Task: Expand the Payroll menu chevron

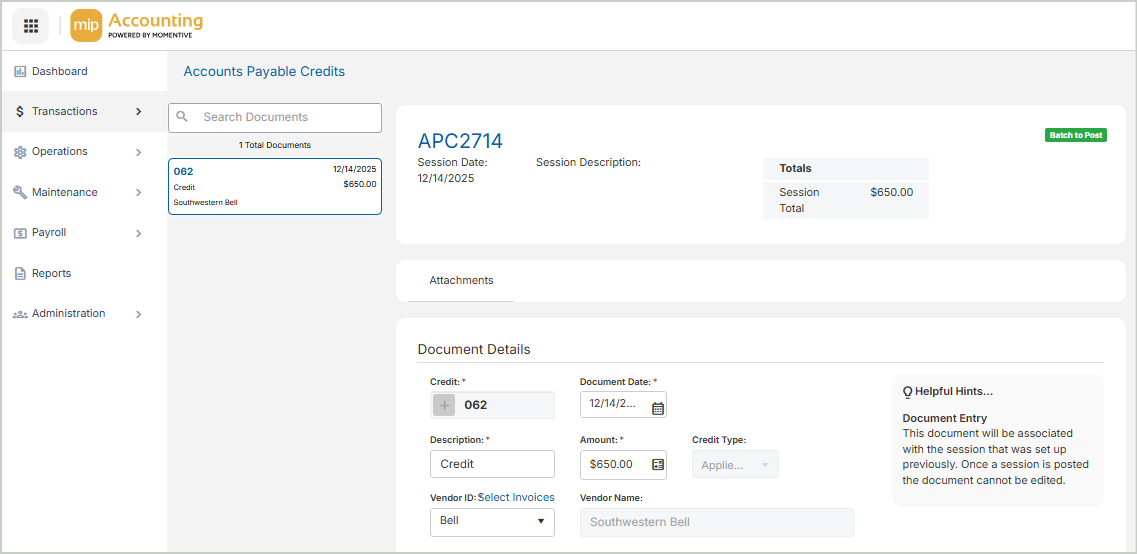Action: [x=138, y=233]
